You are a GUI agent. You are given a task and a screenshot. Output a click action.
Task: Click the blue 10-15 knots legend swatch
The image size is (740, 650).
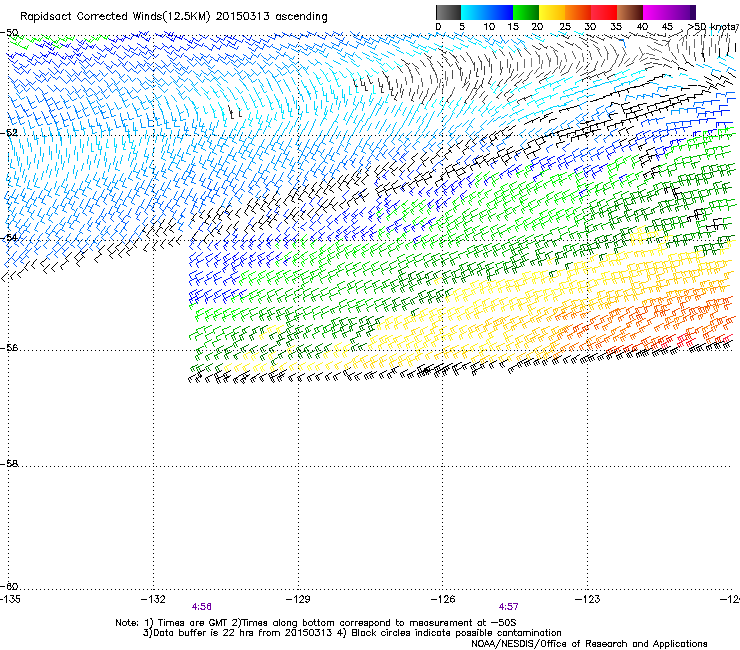tap(500, 12)
